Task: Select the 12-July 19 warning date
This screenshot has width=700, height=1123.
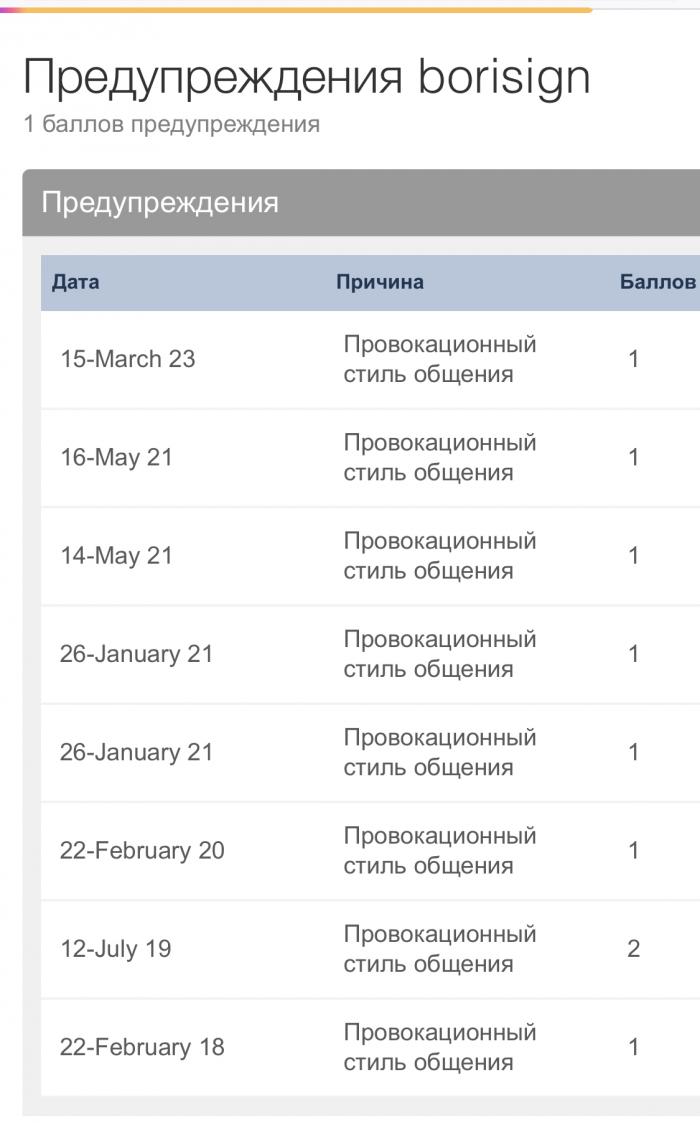Action: [x=115, y=949]
